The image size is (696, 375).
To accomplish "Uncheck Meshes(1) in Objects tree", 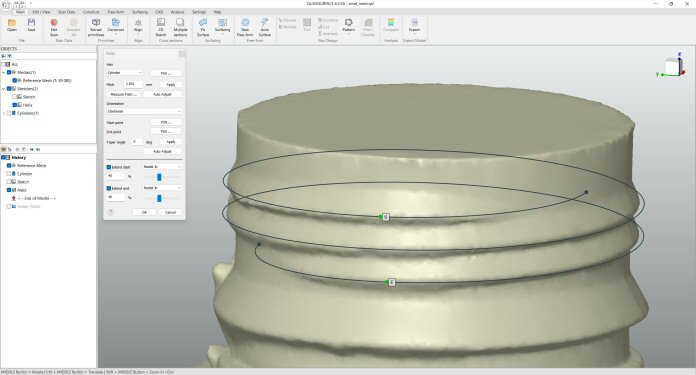I will pos(9,72).
